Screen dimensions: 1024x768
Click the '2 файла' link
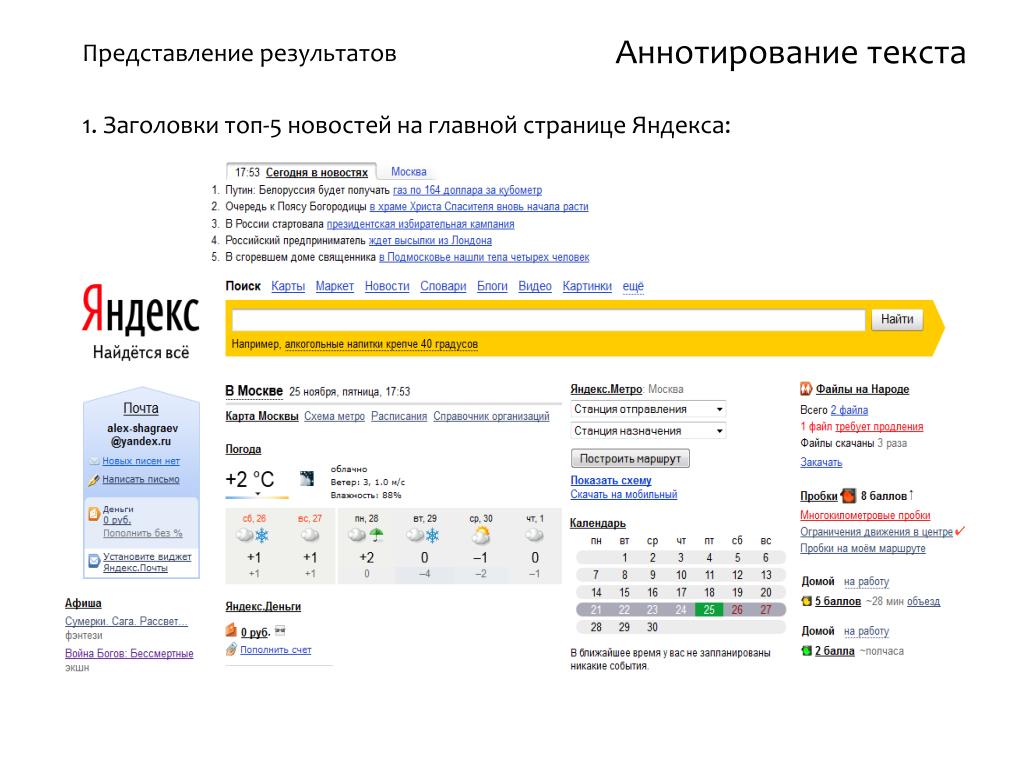(x=849, y=410)
